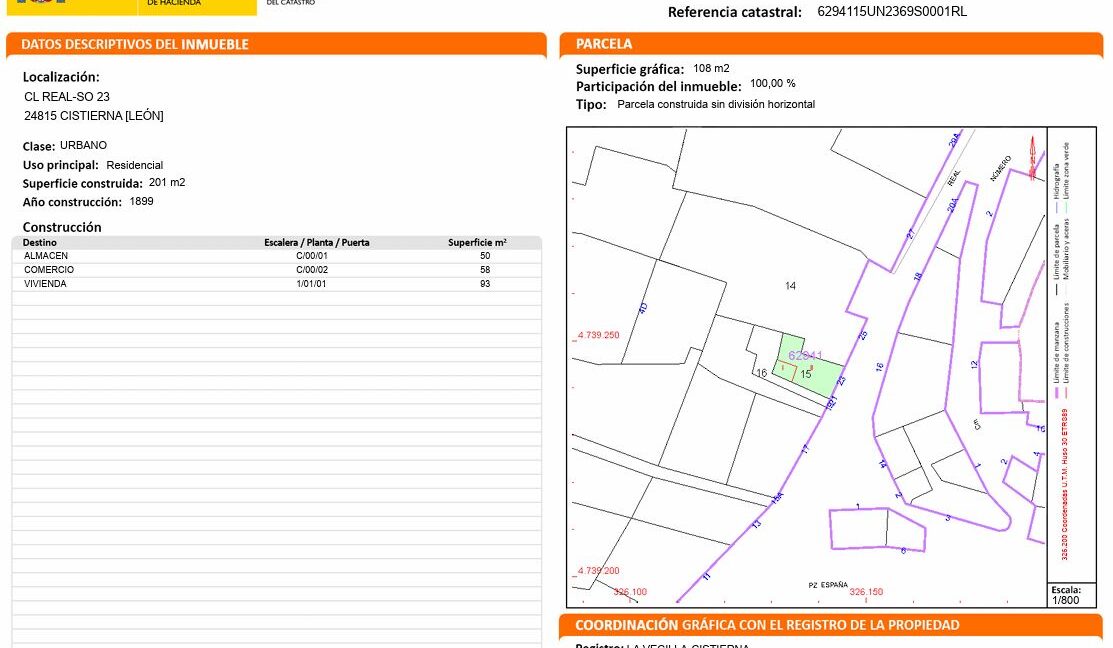Click cell 'C/00/02' in COMERCIO row
This screenshot has height=648, width=1113.
click(x=312, y=270)
